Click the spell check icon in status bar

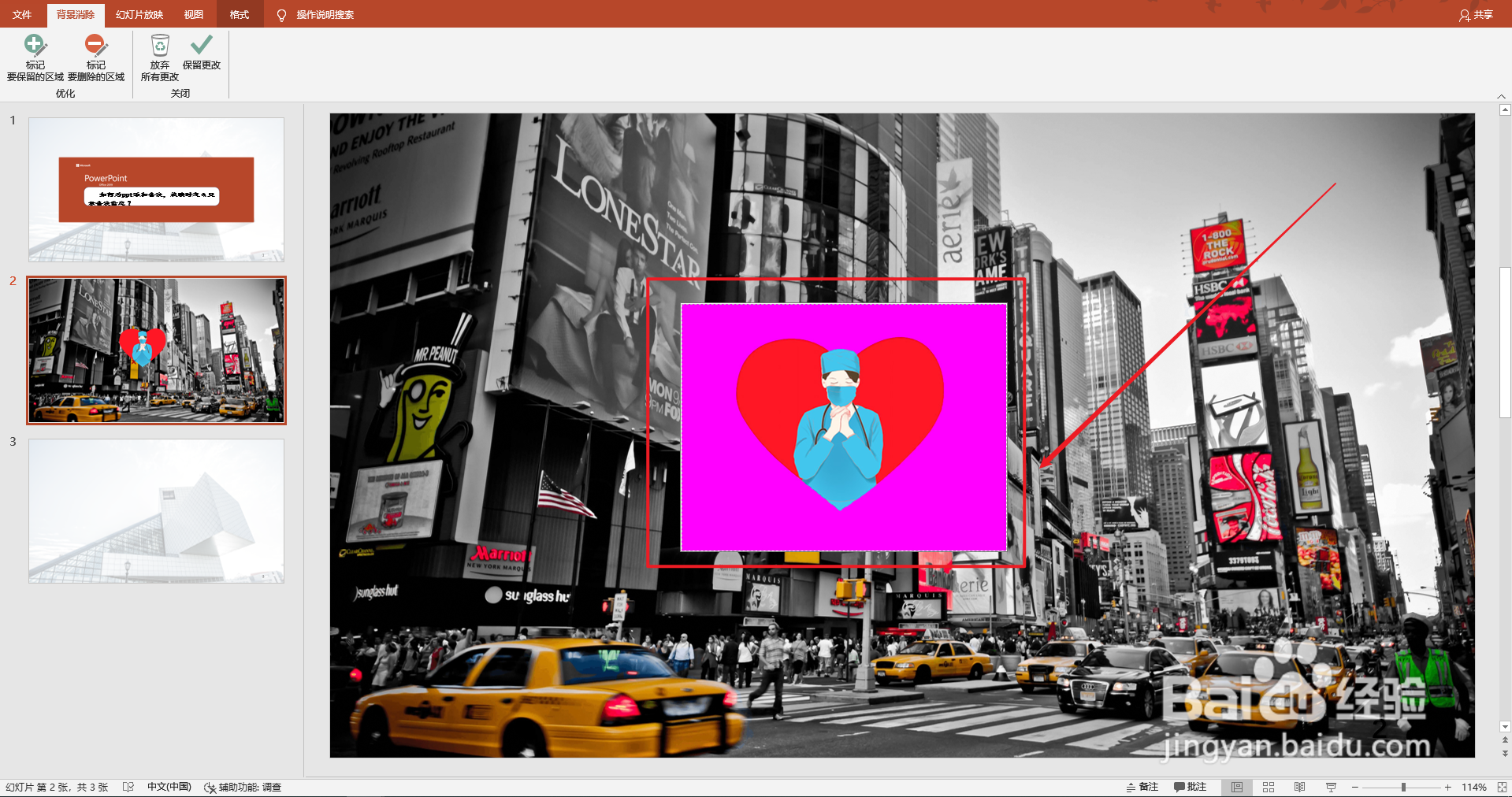[128, 787]
